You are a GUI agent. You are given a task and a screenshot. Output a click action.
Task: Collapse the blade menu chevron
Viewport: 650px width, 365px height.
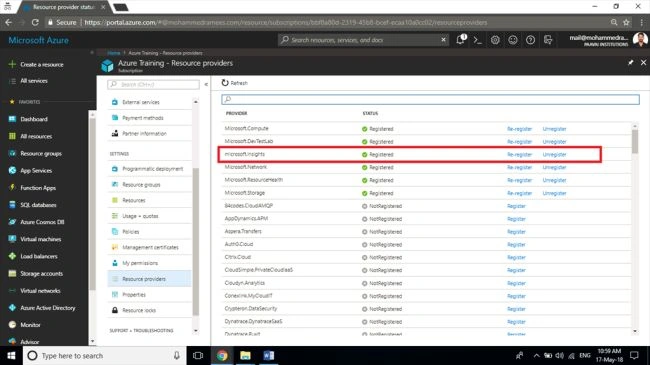point(206,84)
